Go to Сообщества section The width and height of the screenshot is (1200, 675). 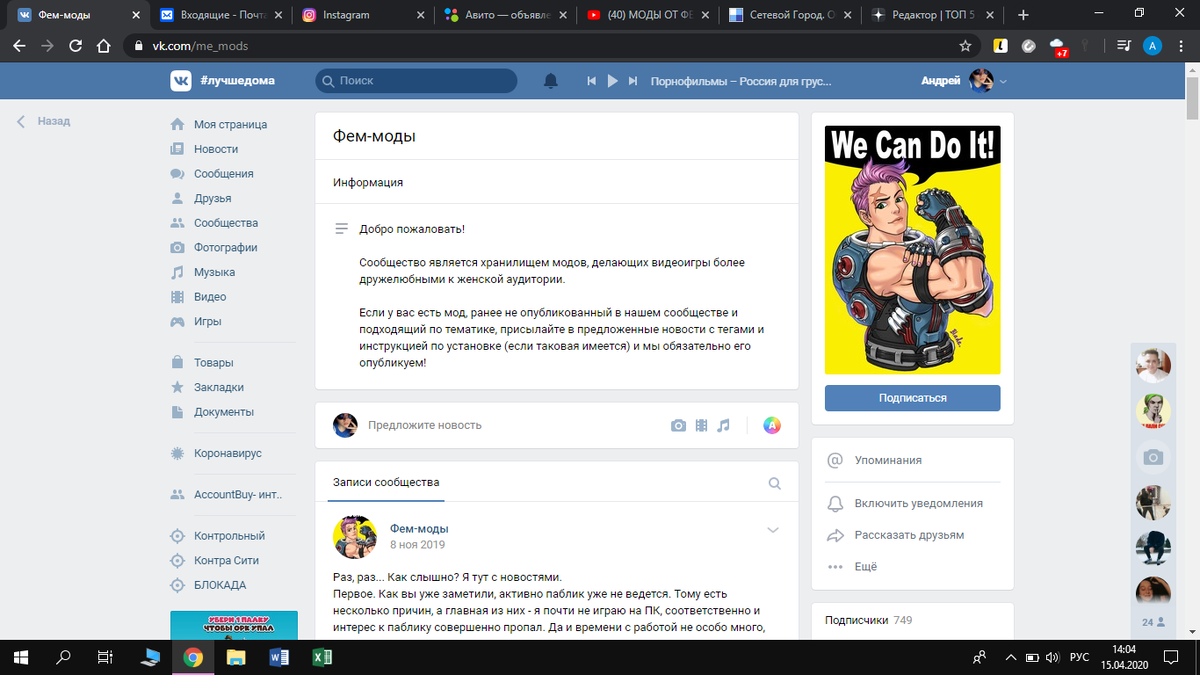[x=226, y=223]
